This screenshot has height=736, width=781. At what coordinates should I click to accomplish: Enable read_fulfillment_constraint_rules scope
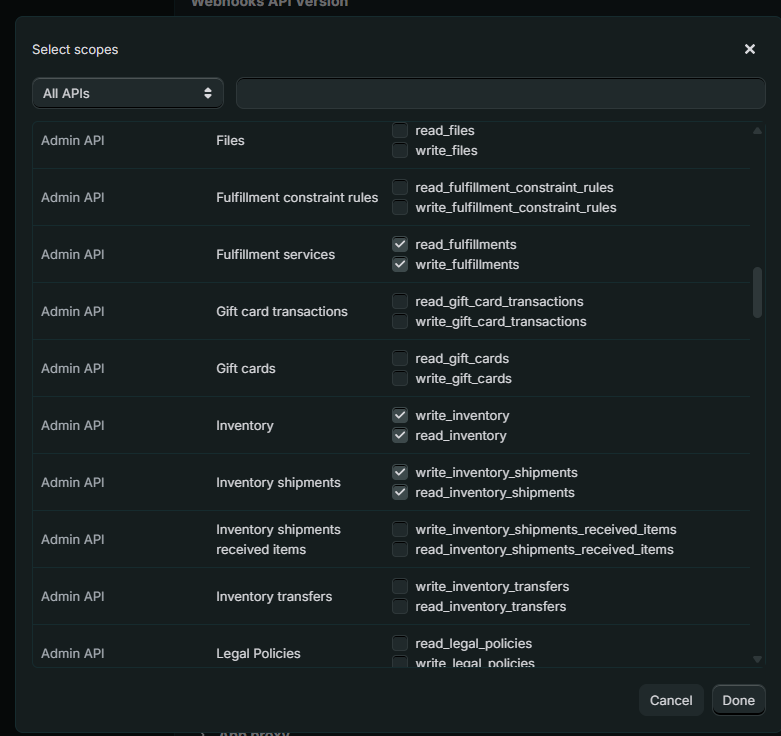400,188
